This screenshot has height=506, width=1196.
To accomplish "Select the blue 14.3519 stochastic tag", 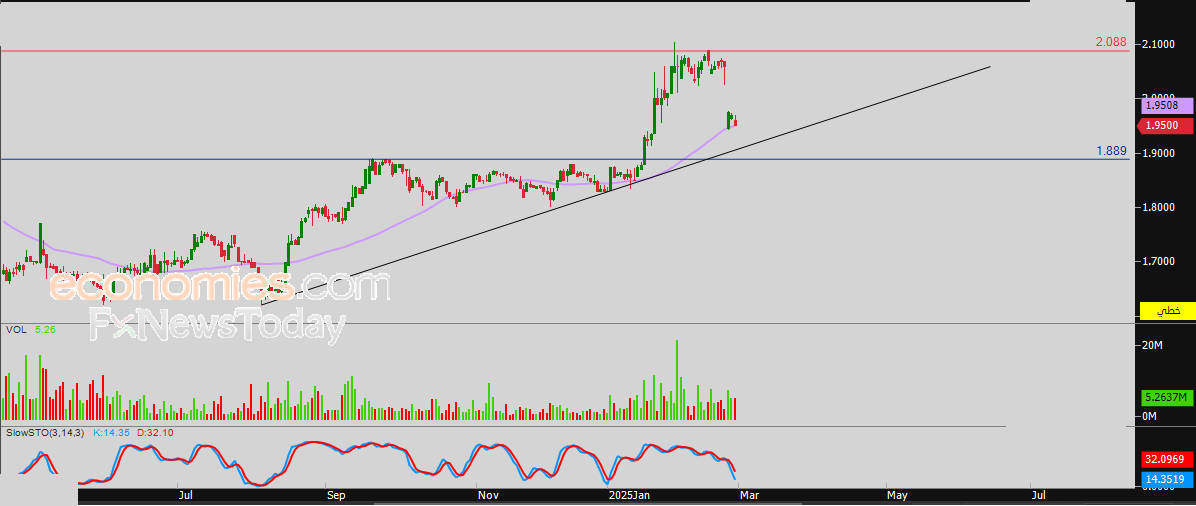I will click(1166, 479).
